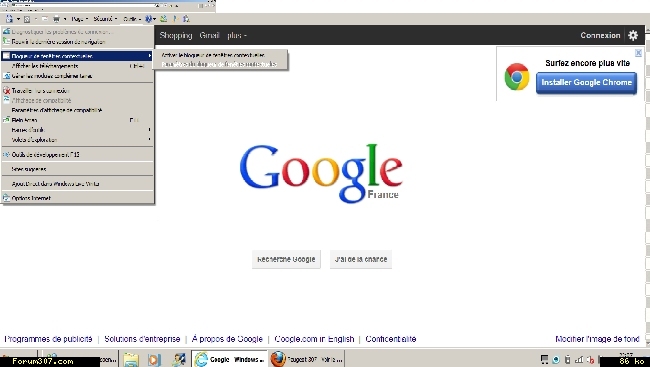Click the Print toolbar icon
The image size is (650, 367).
[57, 19]
